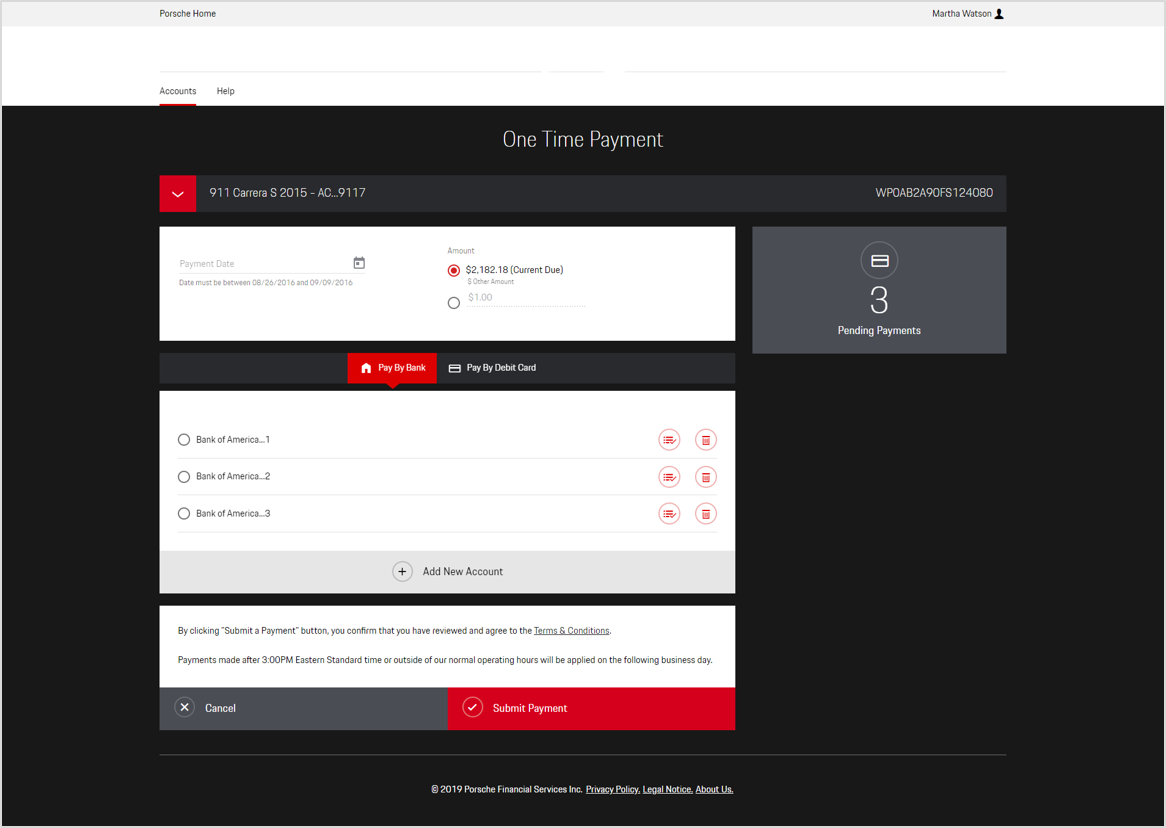The width and height of the screenshot is (1166, 828).
Task: Choose the Other Amount radio option
Action: (x=454, y=303)
